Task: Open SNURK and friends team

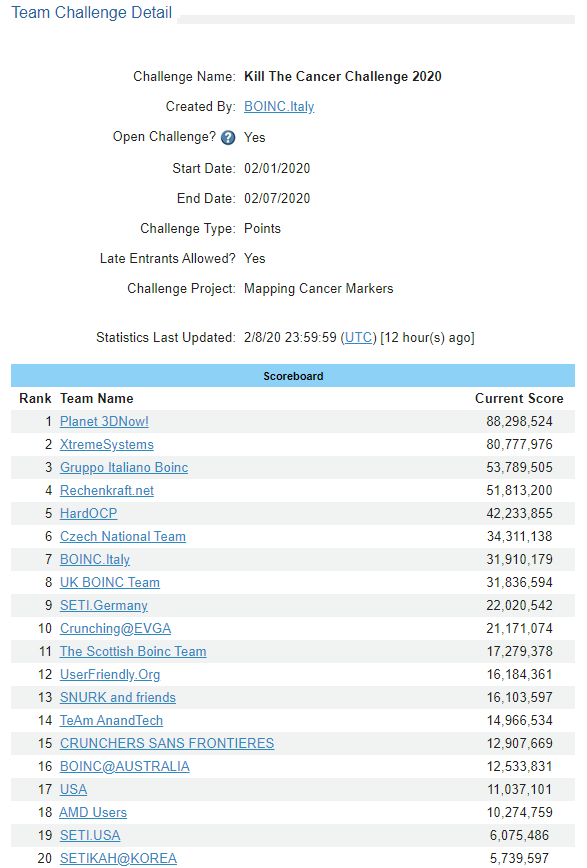Action: tap(118, 698)
